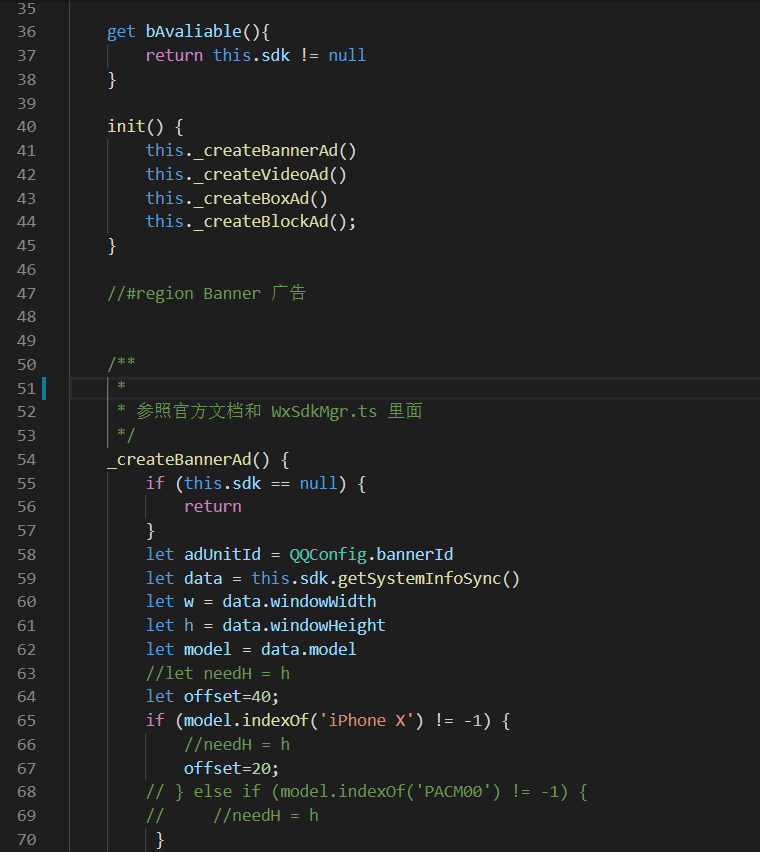Click the init() method name

coord(126,127)
